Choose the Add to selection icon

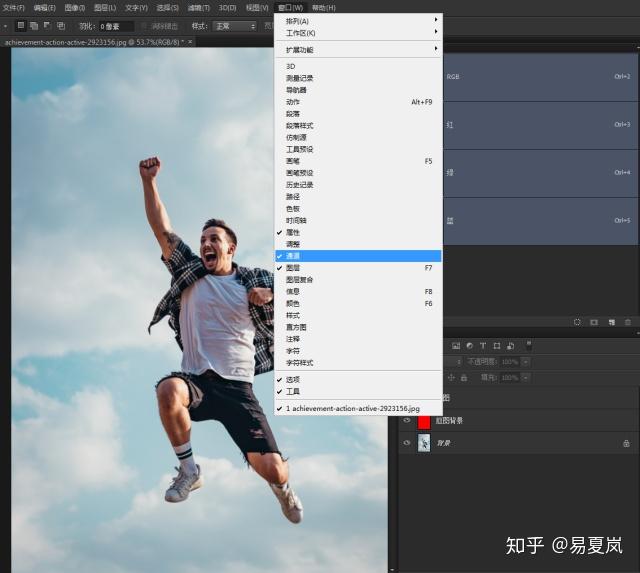pyautogui.click(x=34, y=26)
